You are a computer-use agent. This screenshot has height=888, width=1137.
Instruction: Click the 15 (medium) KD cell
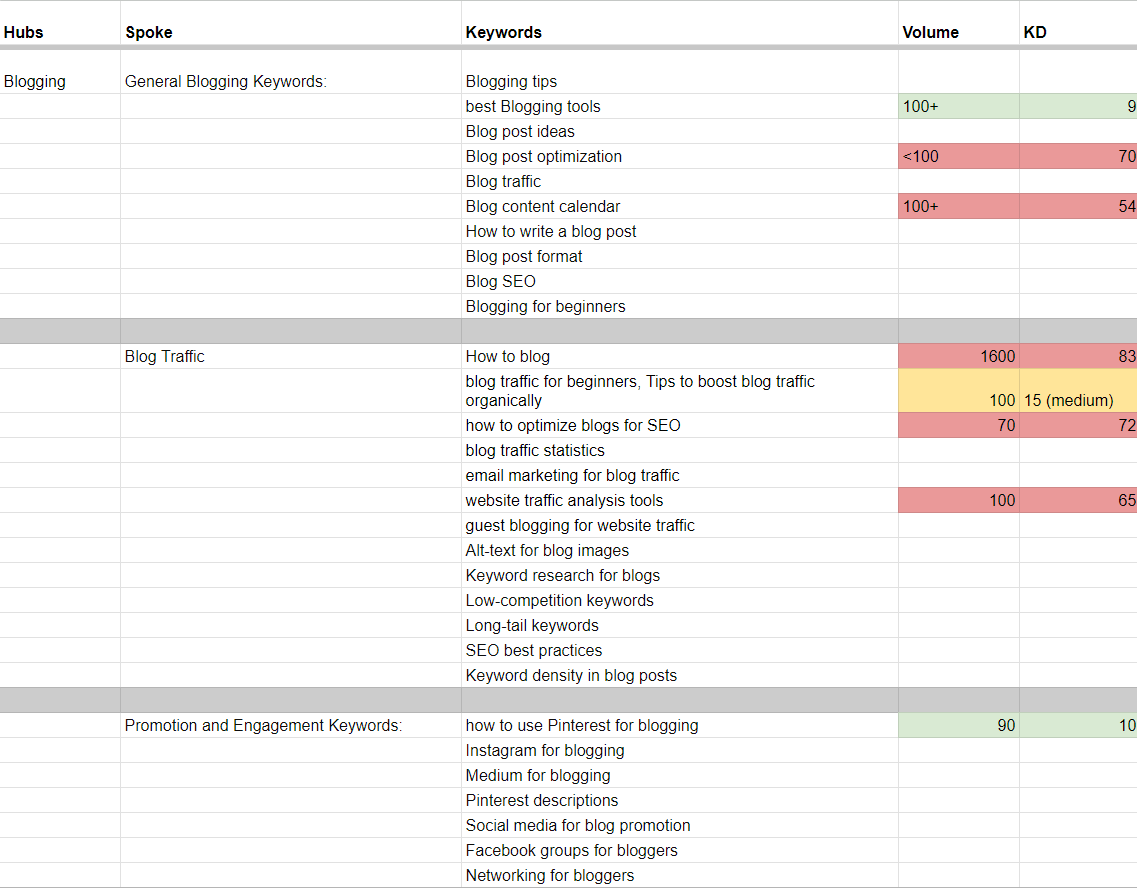tap(1078, 391)
